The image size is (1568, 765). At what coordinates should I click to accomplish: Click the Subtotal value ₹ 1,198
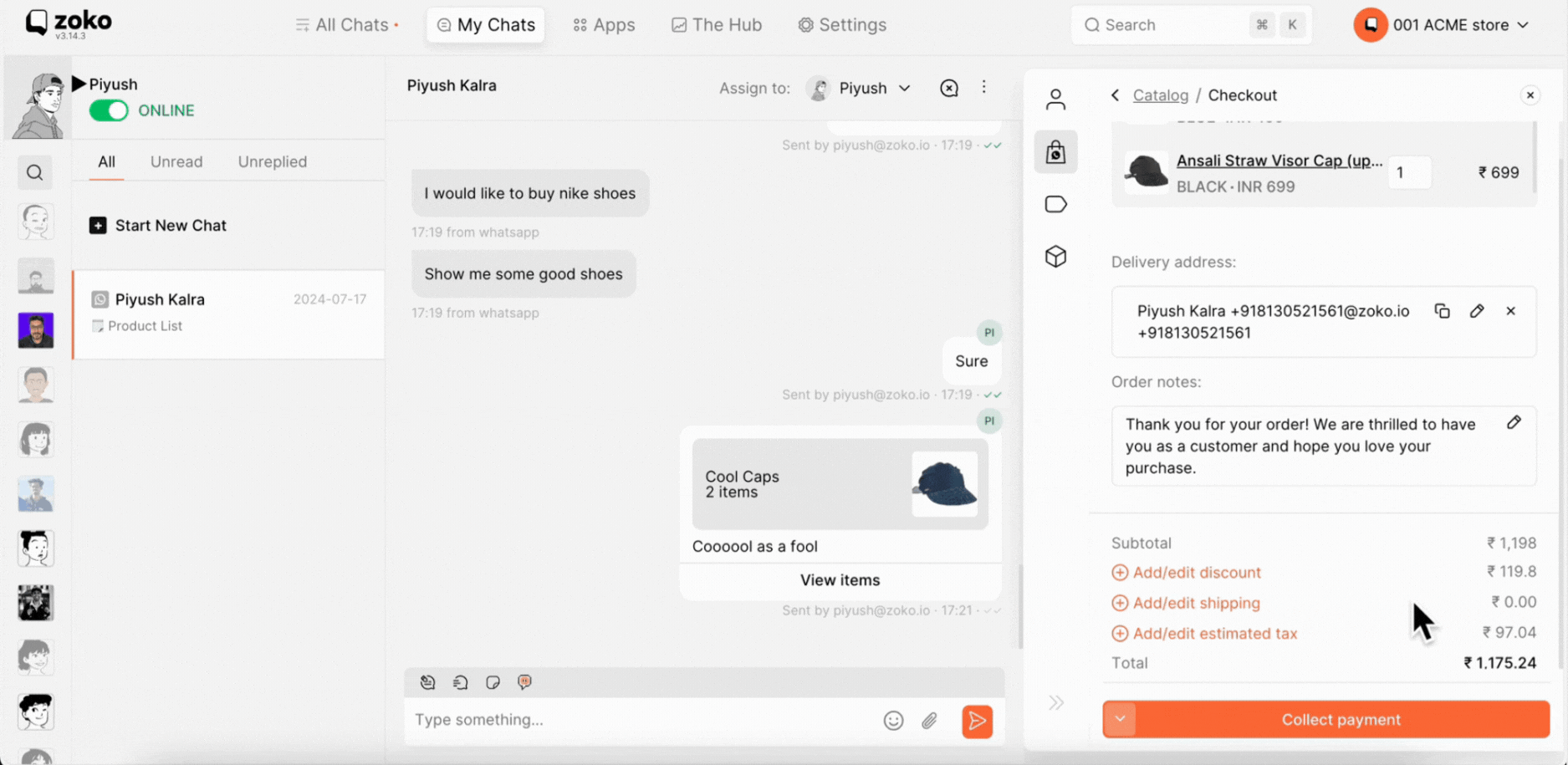pyautogui.click(x=1511, y=543)
